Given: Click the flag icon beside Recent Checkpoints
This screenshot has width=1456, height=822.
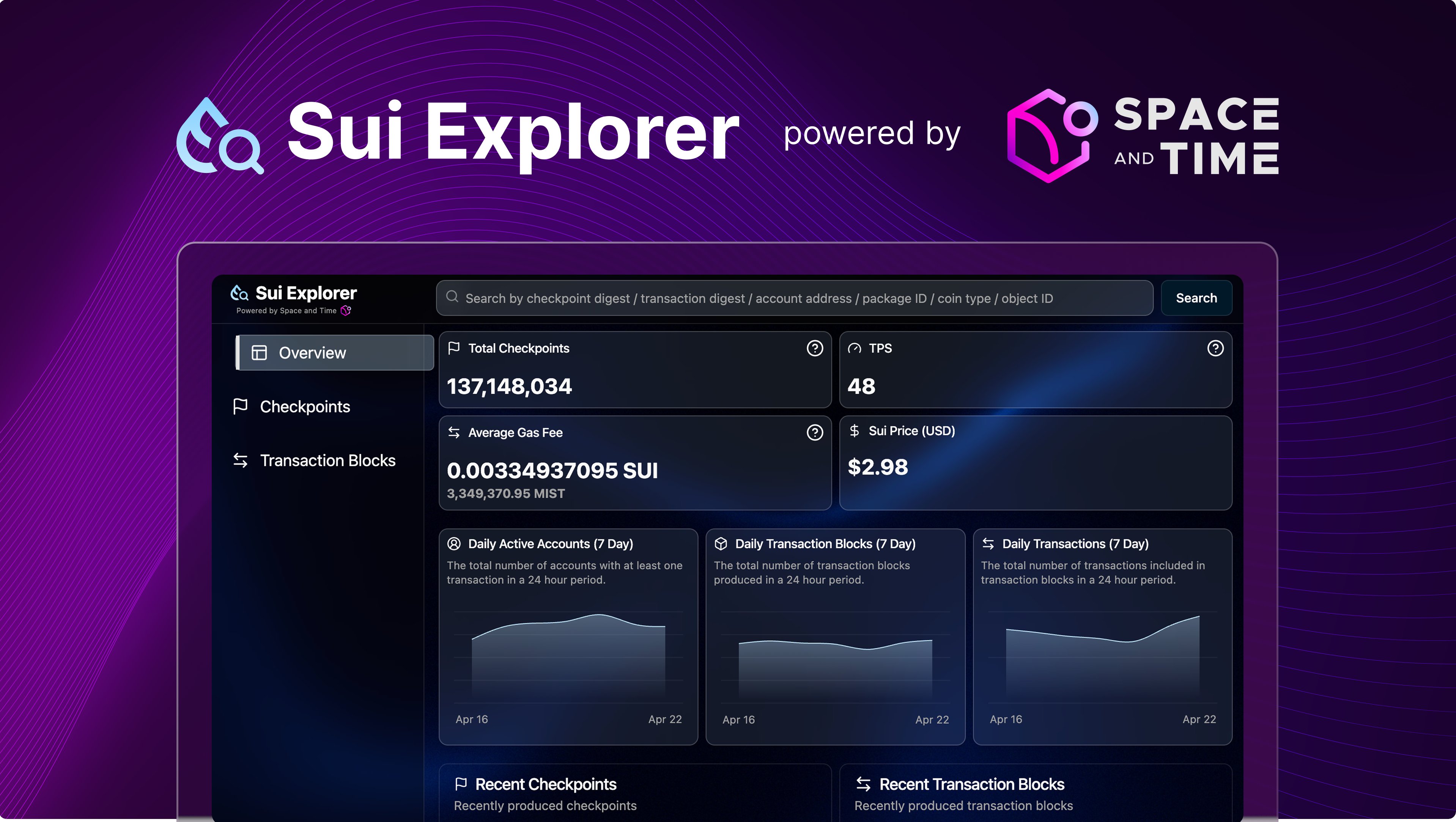Looking at the screenshot, I should tap(461, 784).
